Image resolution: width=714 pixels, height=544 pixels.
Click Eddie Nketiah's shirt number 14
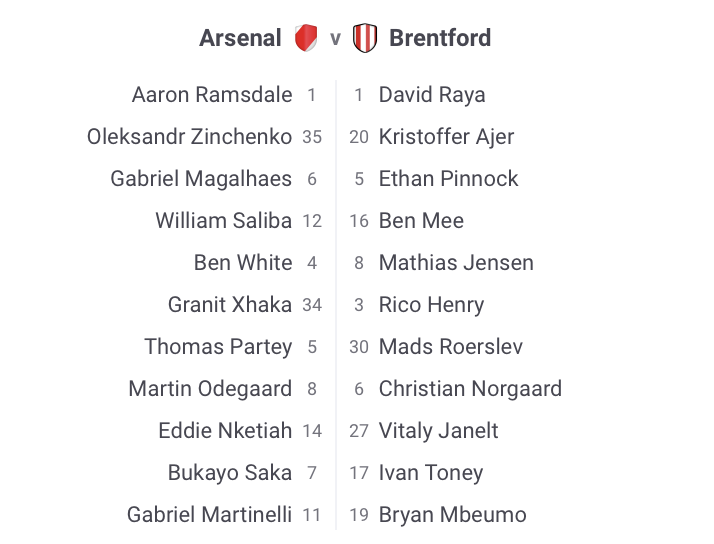click(312, 431)
